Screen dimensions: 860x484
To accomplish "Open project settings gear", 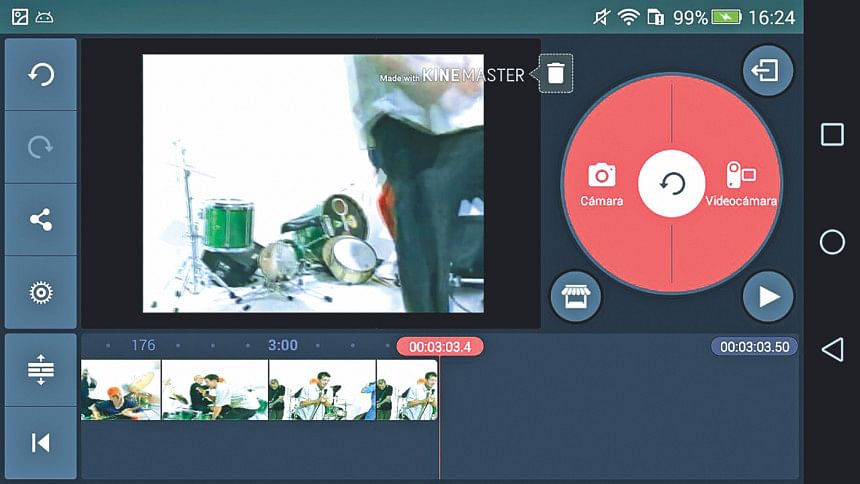I will point(41,292).
